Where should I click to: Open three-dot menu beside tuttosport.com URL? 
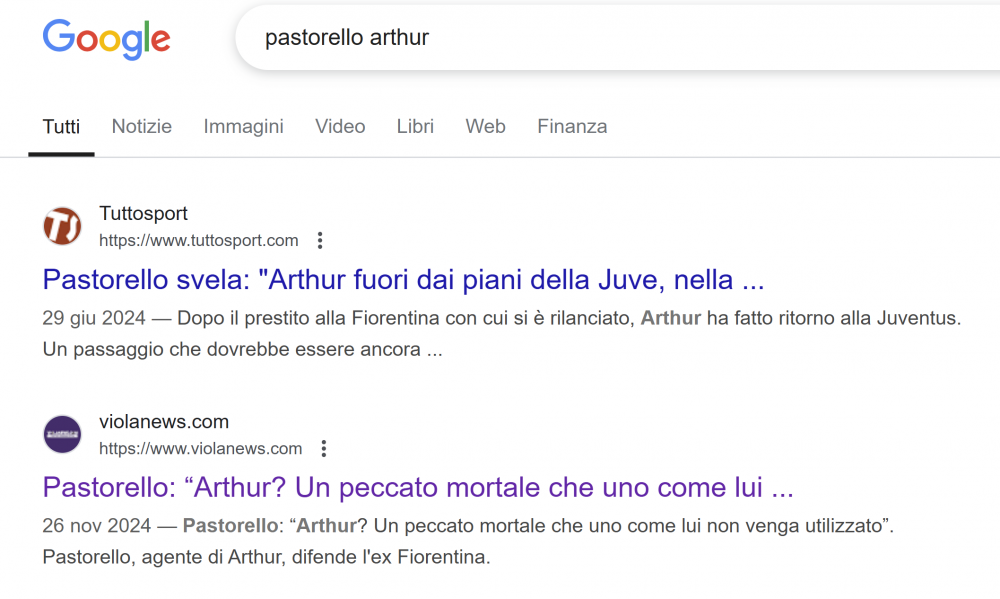pos(320,240)
